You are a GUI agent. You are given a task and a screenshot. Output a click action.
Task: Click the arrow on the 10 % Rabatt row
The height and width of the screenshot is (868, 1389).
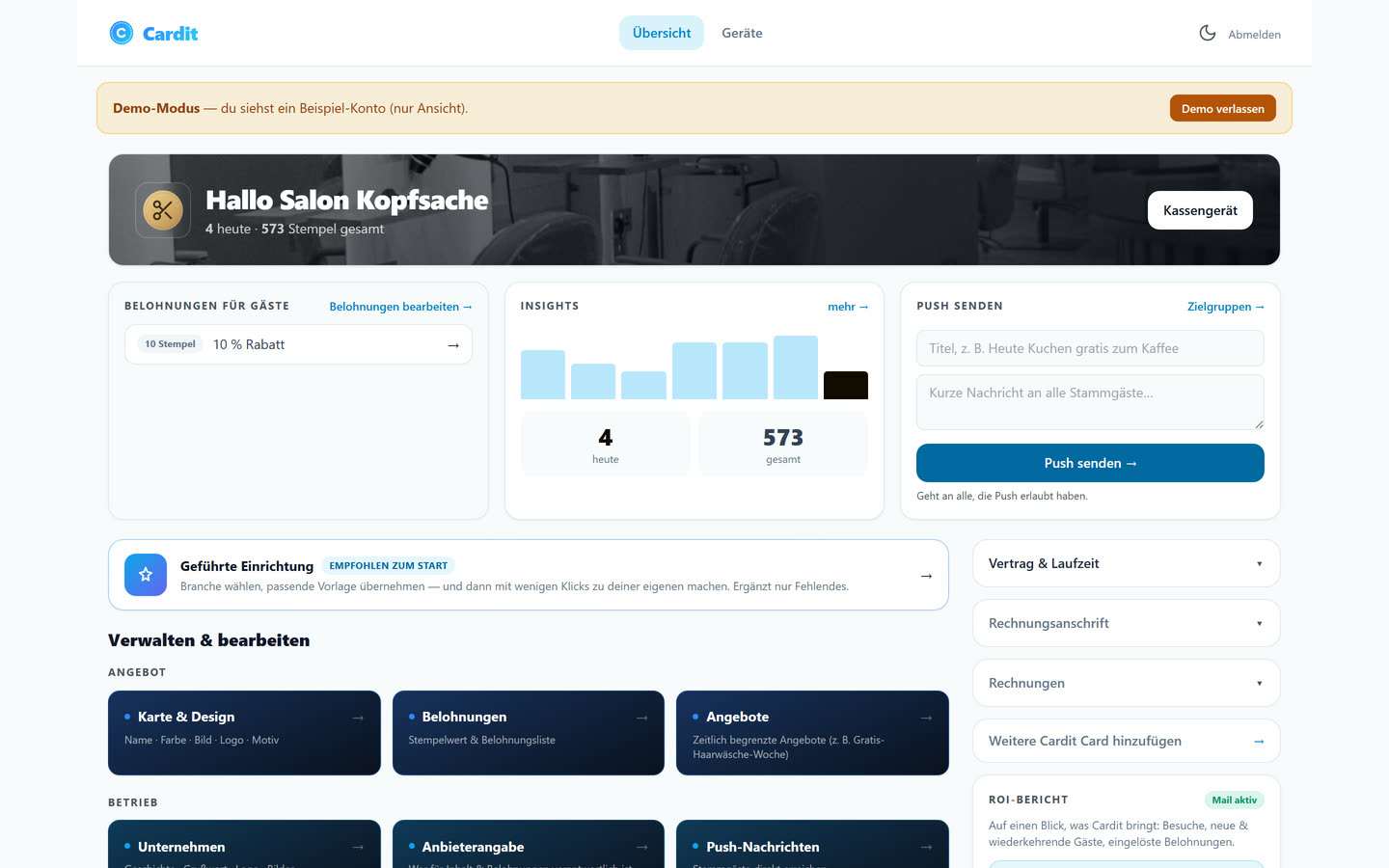coord(453,345)
